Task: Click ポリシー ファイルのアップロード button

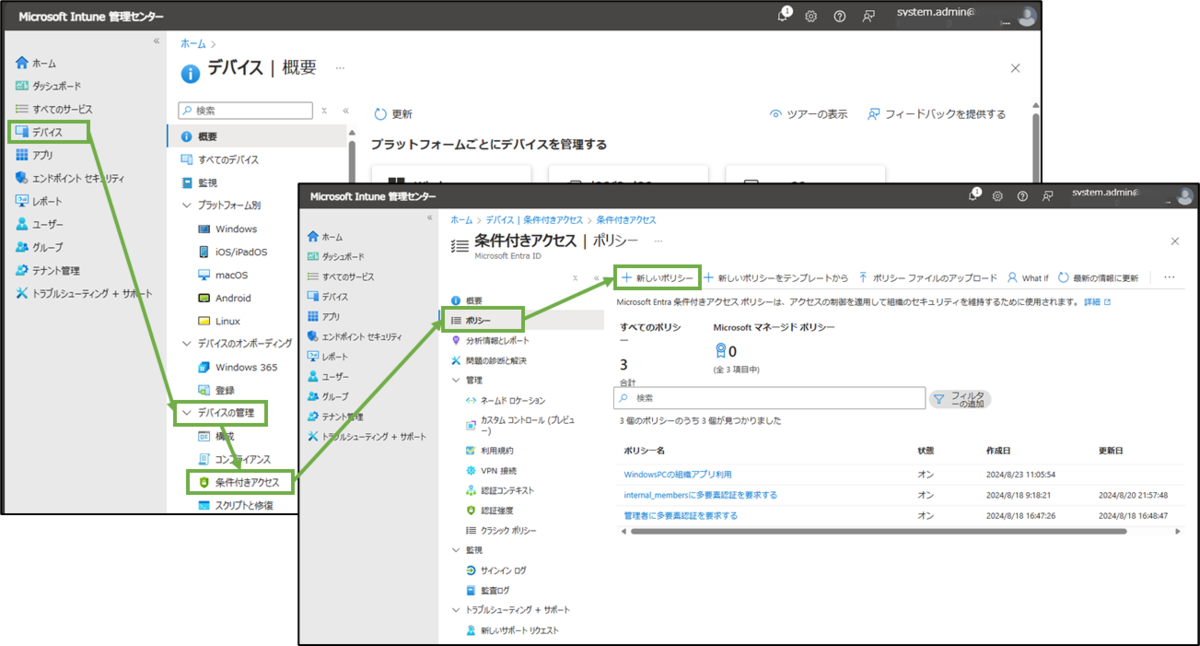Action: click(x=927, y=277)
